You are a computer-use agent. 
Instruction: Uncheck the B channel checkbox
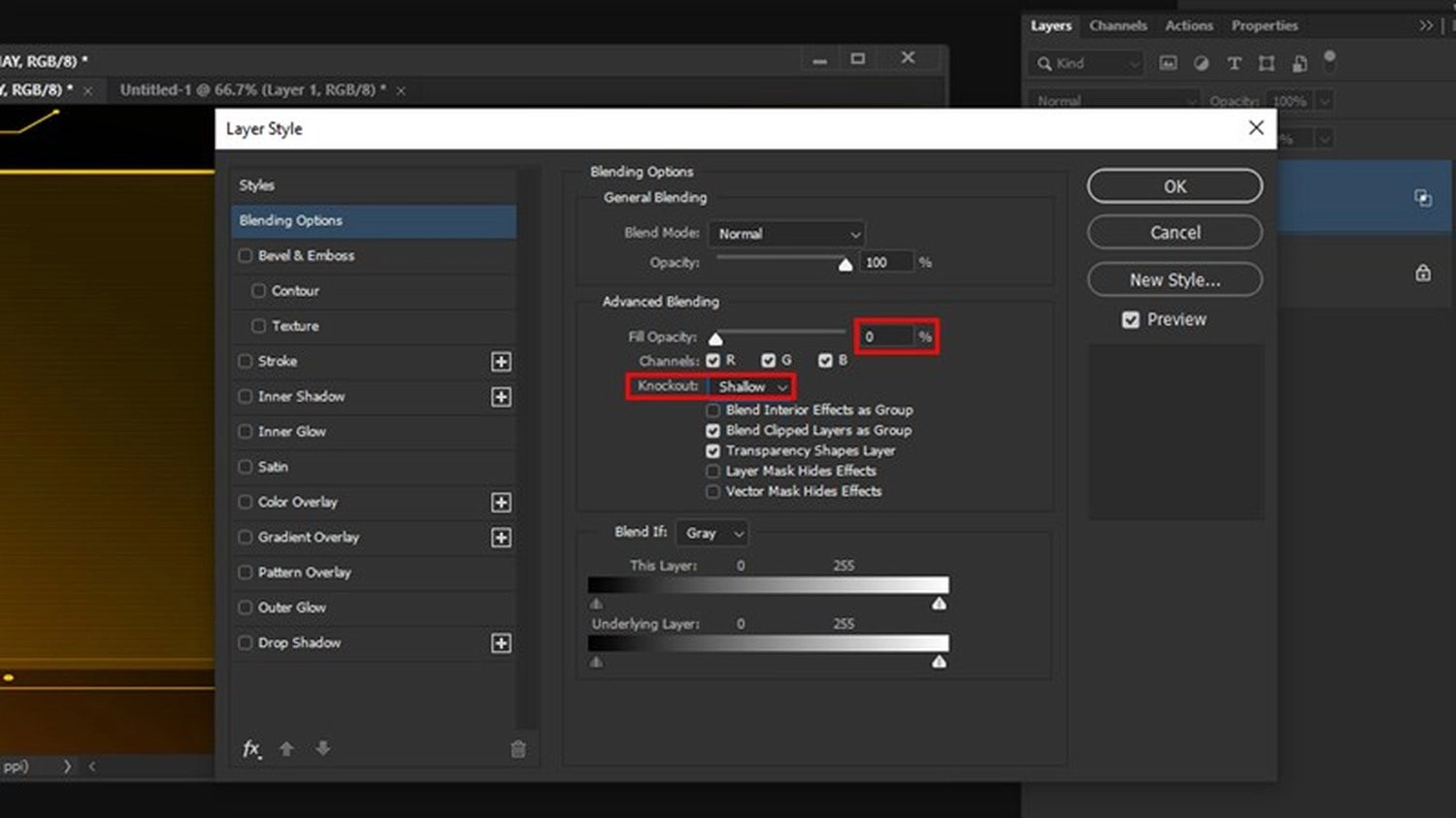825,361
